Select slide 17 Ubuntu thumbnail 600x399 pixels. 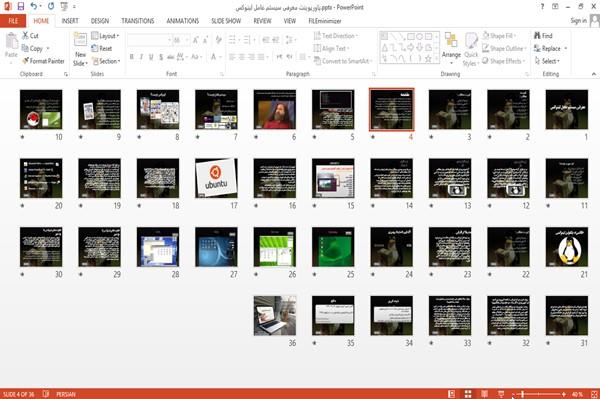pos(216,178)
